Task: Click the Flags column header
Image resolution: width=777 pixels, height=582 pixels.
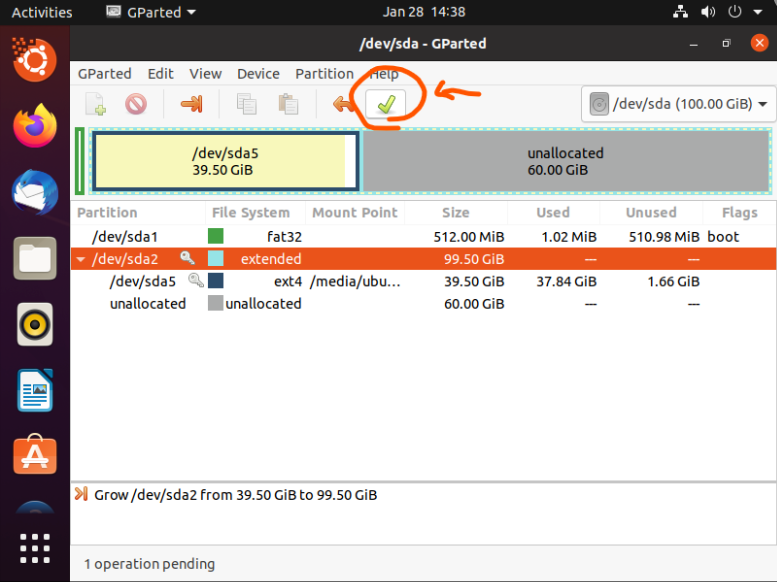Action: coord(739,213)
